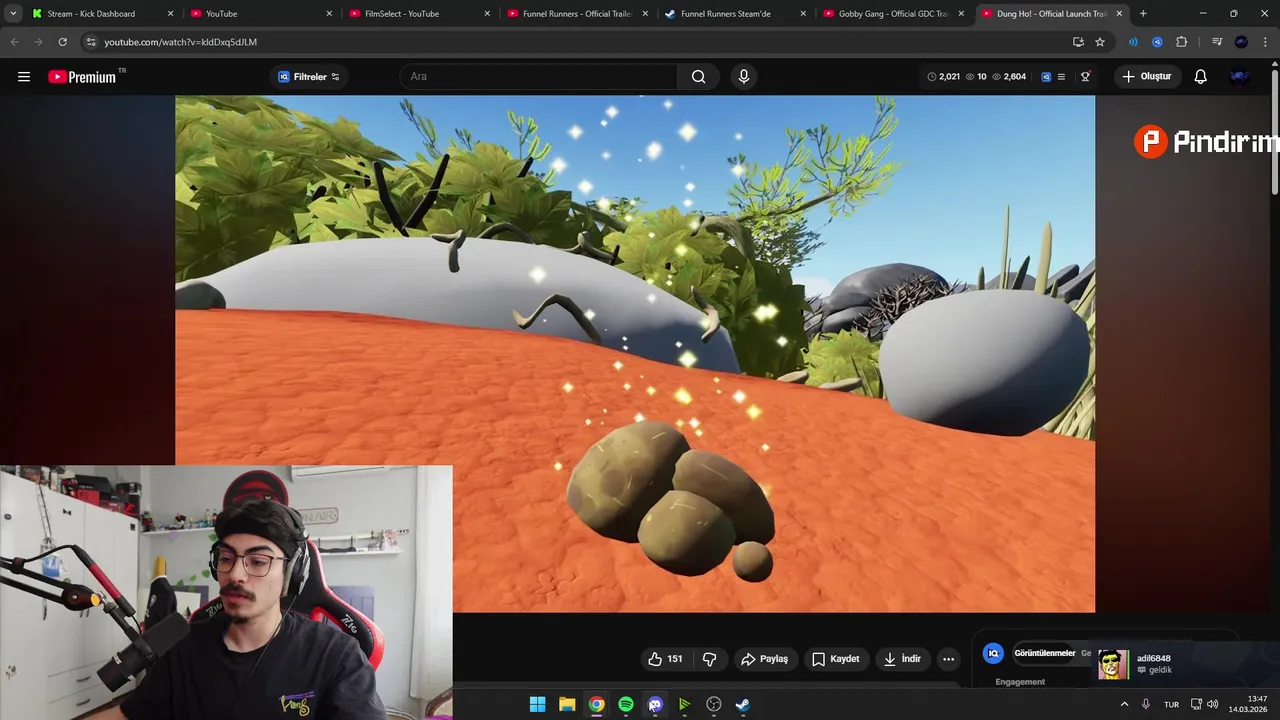Install app icon in address bar
The image size is (1280, 720).
click(x=1078, y=42)
